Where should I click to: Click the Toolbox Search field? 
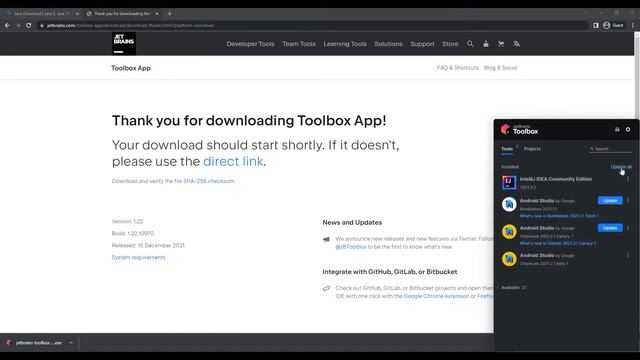[611, 149]
